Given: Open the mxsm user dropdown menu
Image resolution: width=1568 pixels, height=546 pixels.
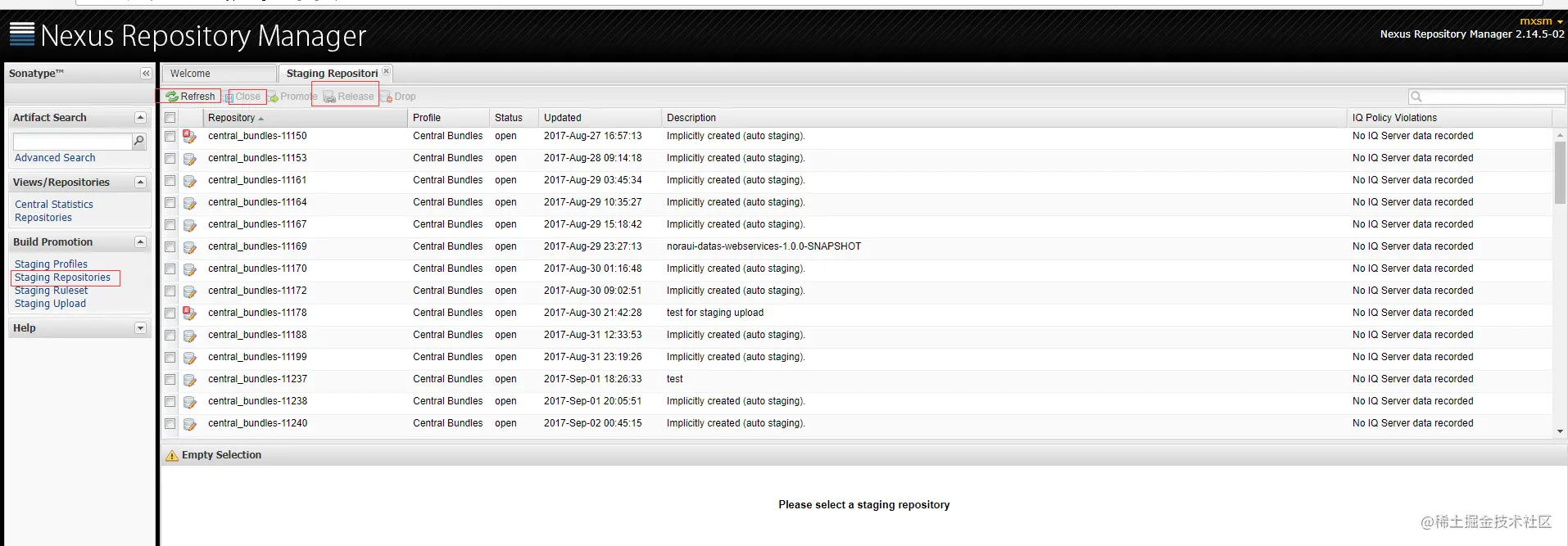Looking at the screenshot, I should click(1541, 21).
